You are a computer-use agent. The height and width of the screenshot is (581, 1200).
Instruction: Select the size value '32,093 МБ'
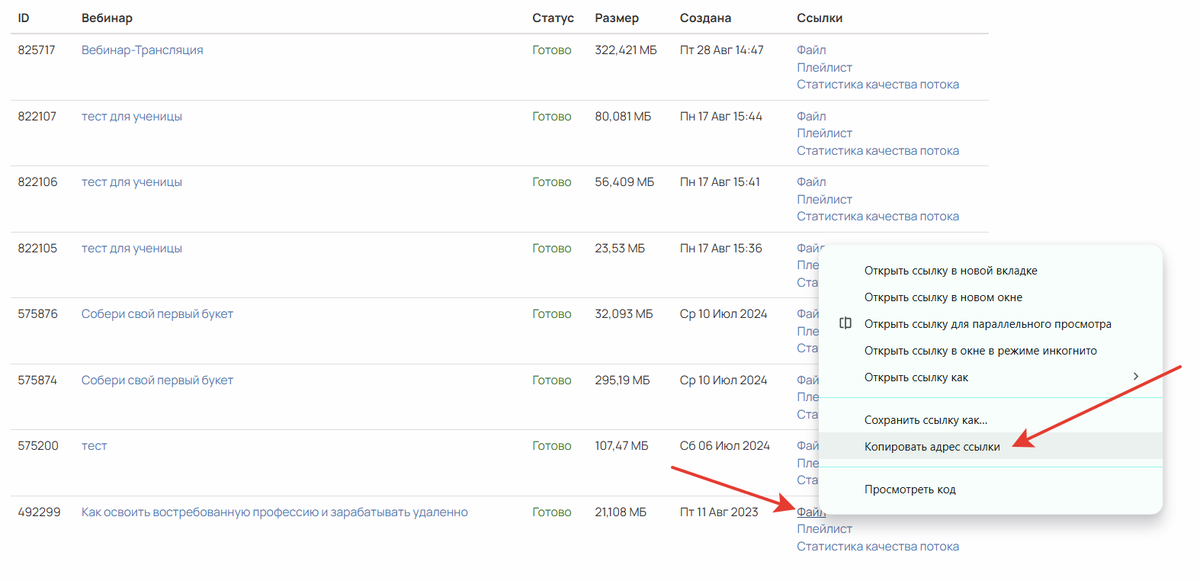point(624,314)
